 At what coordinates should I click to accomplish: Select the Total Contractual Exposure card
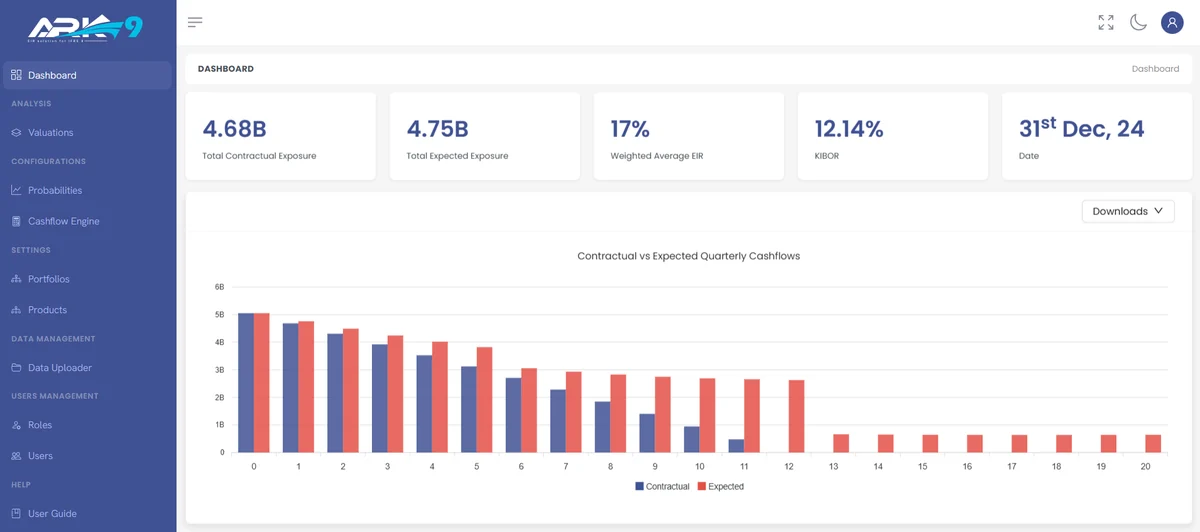(281, 137)
